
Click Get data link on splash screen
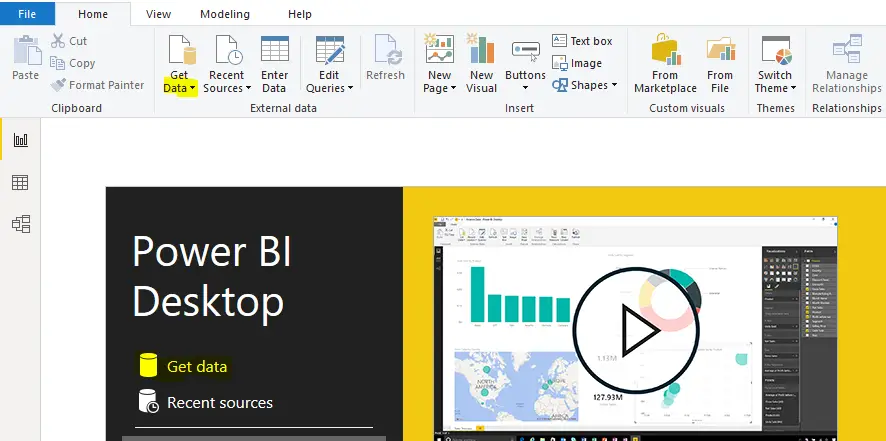click(x=197, y=366)
